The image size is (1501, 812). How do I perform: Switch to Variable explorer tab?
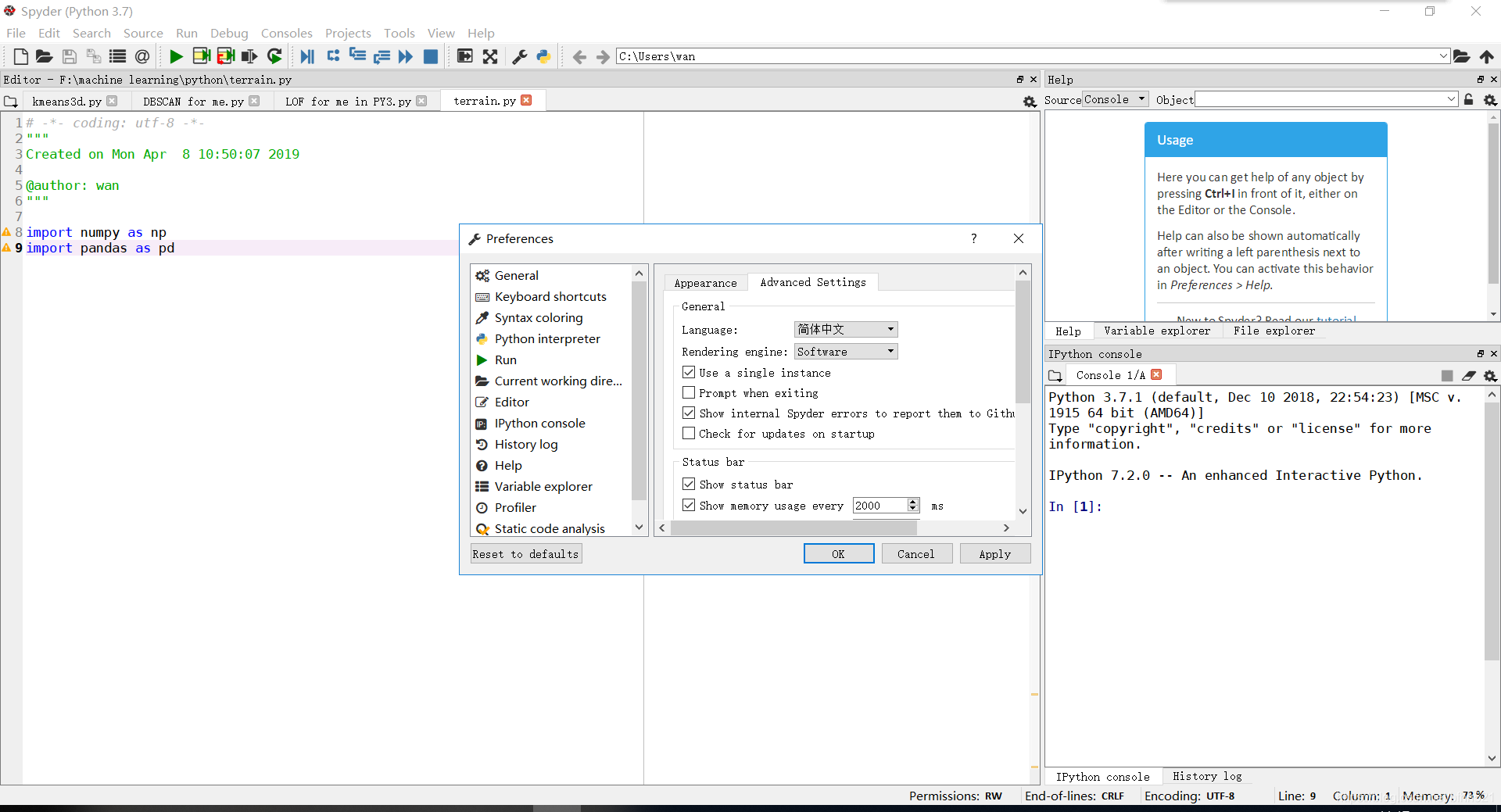[x=1157, y=331]
